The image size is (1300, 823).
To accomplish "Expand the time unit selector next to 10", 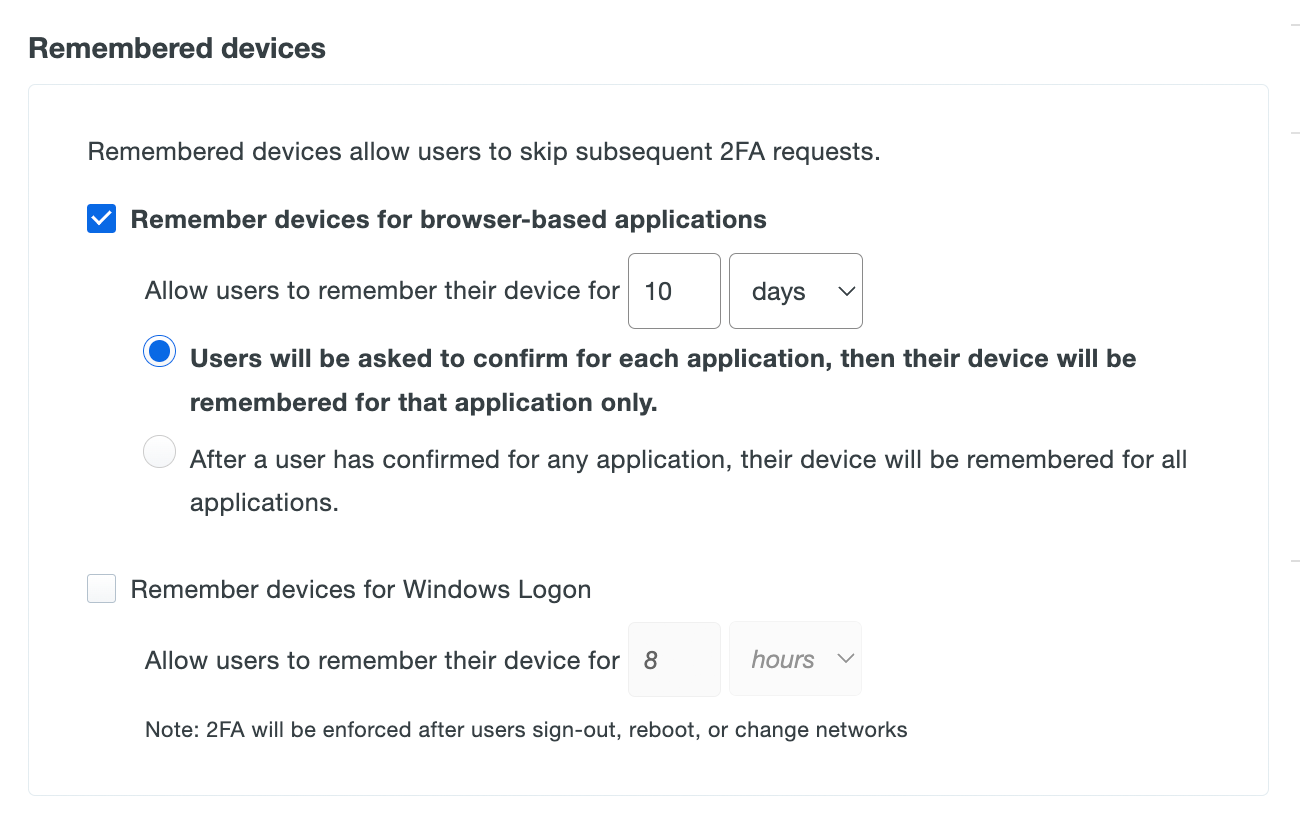I will [x=795, y=291].
